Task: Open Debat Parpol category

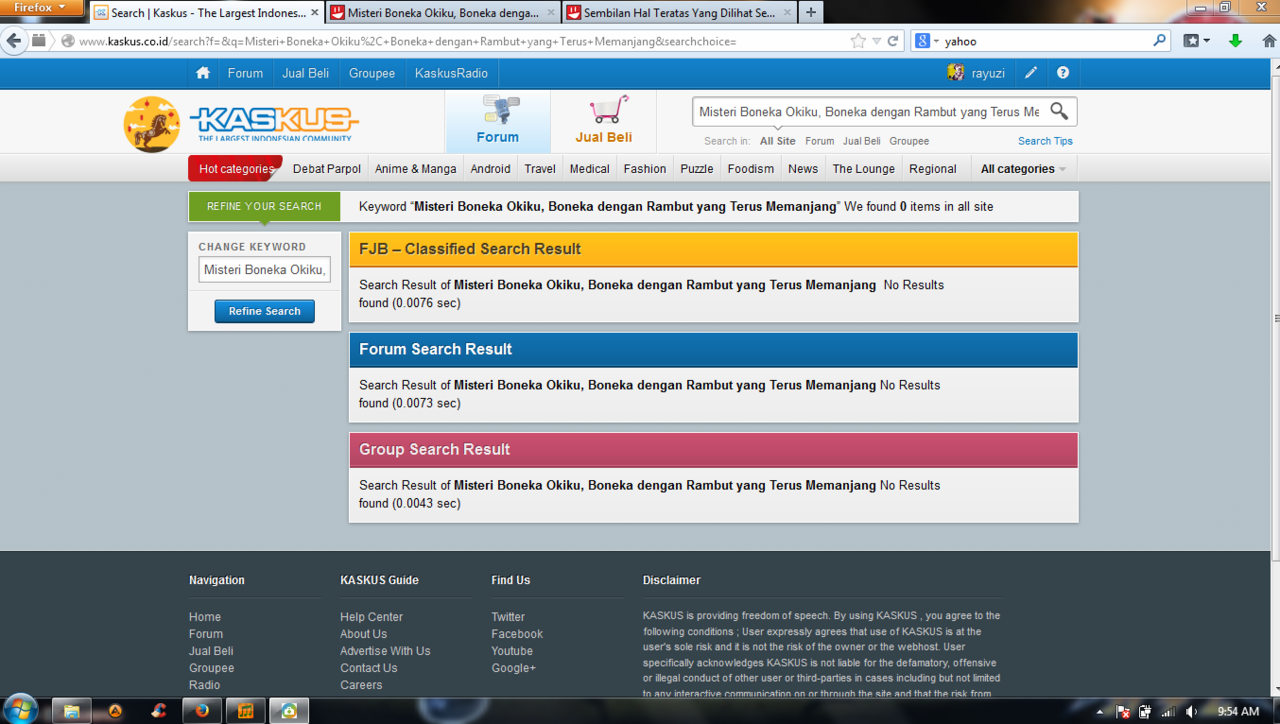Action: coord(327,169)
